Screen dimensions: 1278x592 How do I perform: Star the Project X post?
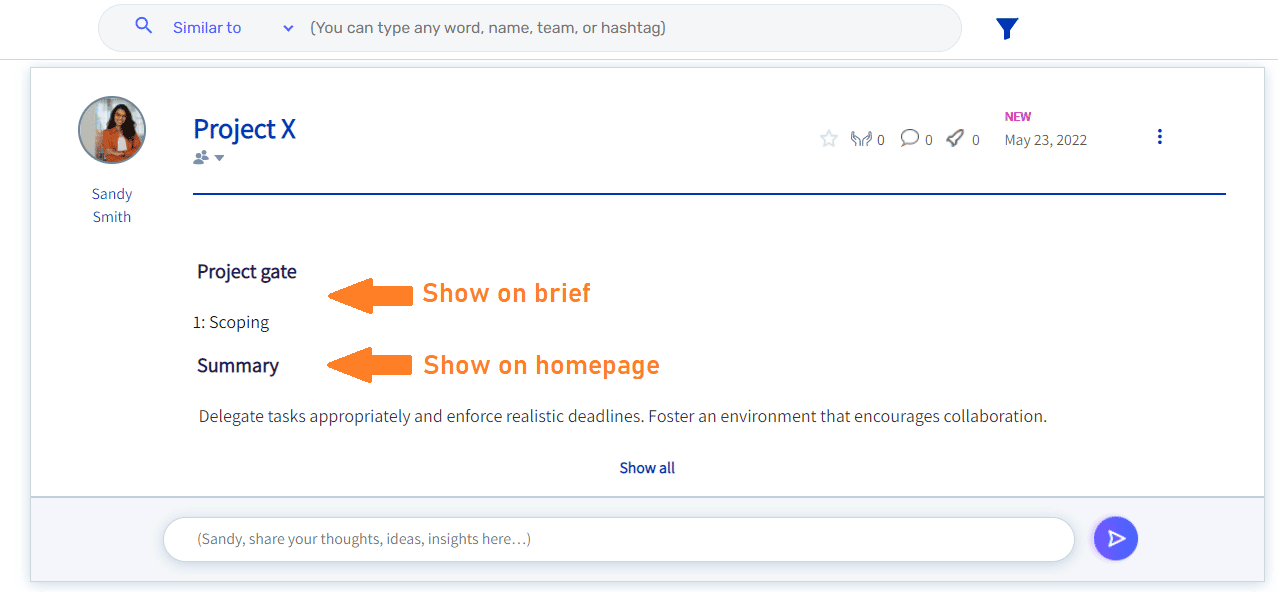coord(828,139)
